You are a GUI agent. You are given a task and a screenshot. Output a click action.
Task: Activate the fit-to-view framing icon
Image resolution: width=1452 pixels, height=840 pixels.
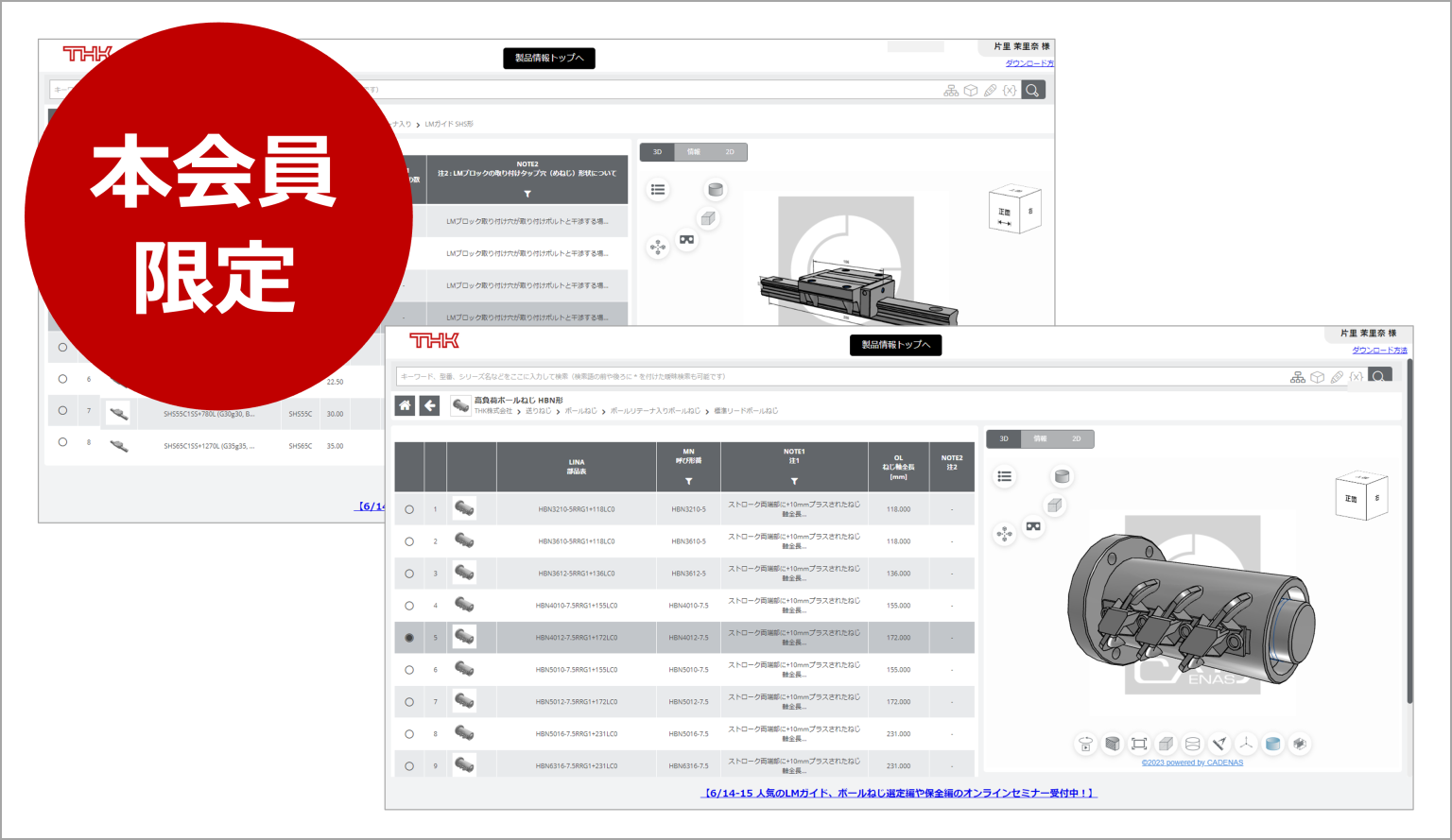(x=1139, y=744)
